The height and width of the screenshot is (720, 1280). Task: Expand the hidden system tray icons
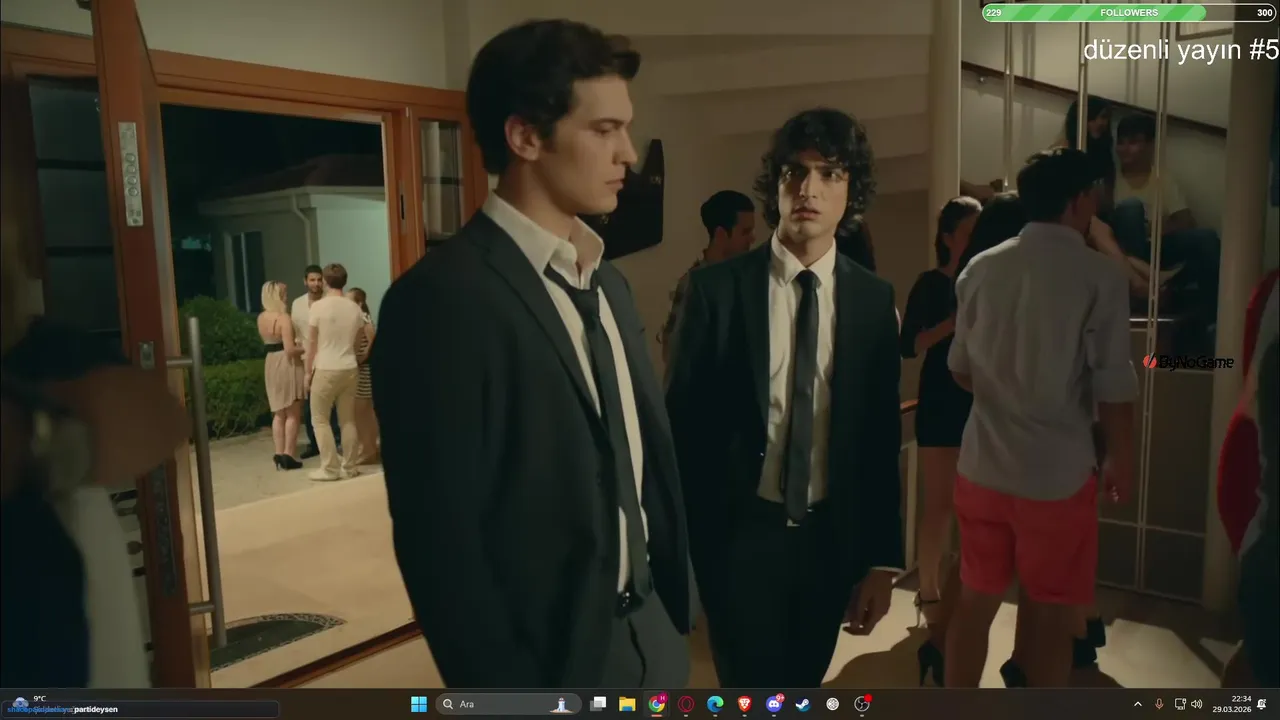[x=1137, y=704]
